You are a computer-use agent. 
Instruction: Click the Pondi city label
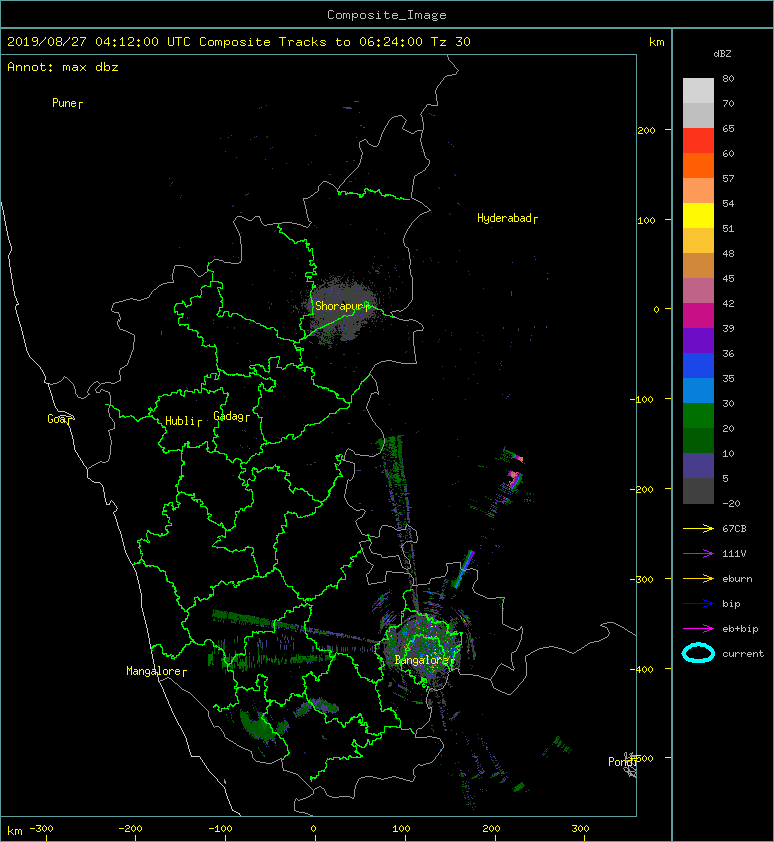point(621,761)
